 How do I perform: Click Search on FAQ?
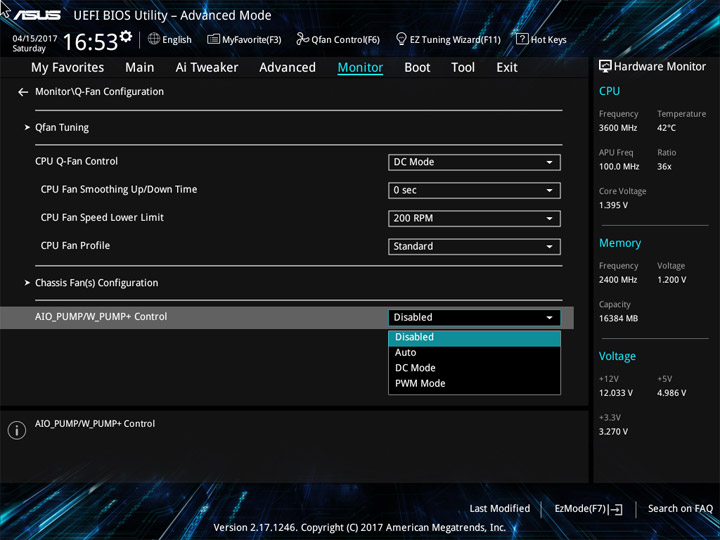pyautogui.click(x=680, y=509)
